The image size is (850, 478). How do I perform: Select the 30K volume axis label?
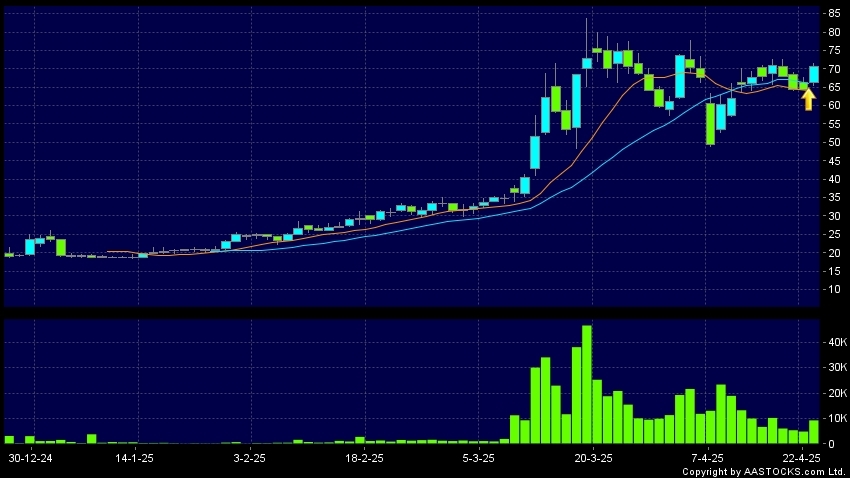[838, 367]
